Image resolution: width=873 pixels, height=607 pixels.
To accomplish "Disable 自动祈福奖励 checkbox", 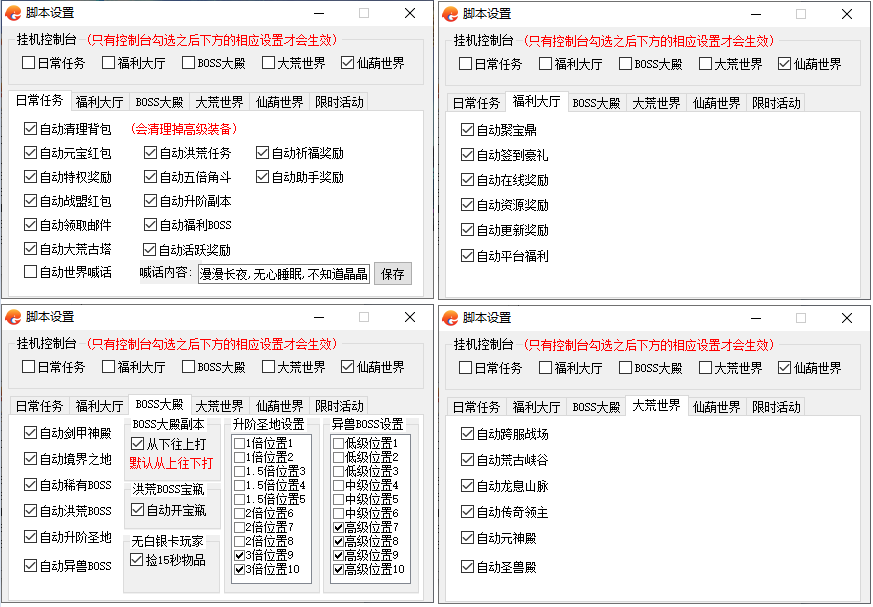I will click(x=263, y=153).
